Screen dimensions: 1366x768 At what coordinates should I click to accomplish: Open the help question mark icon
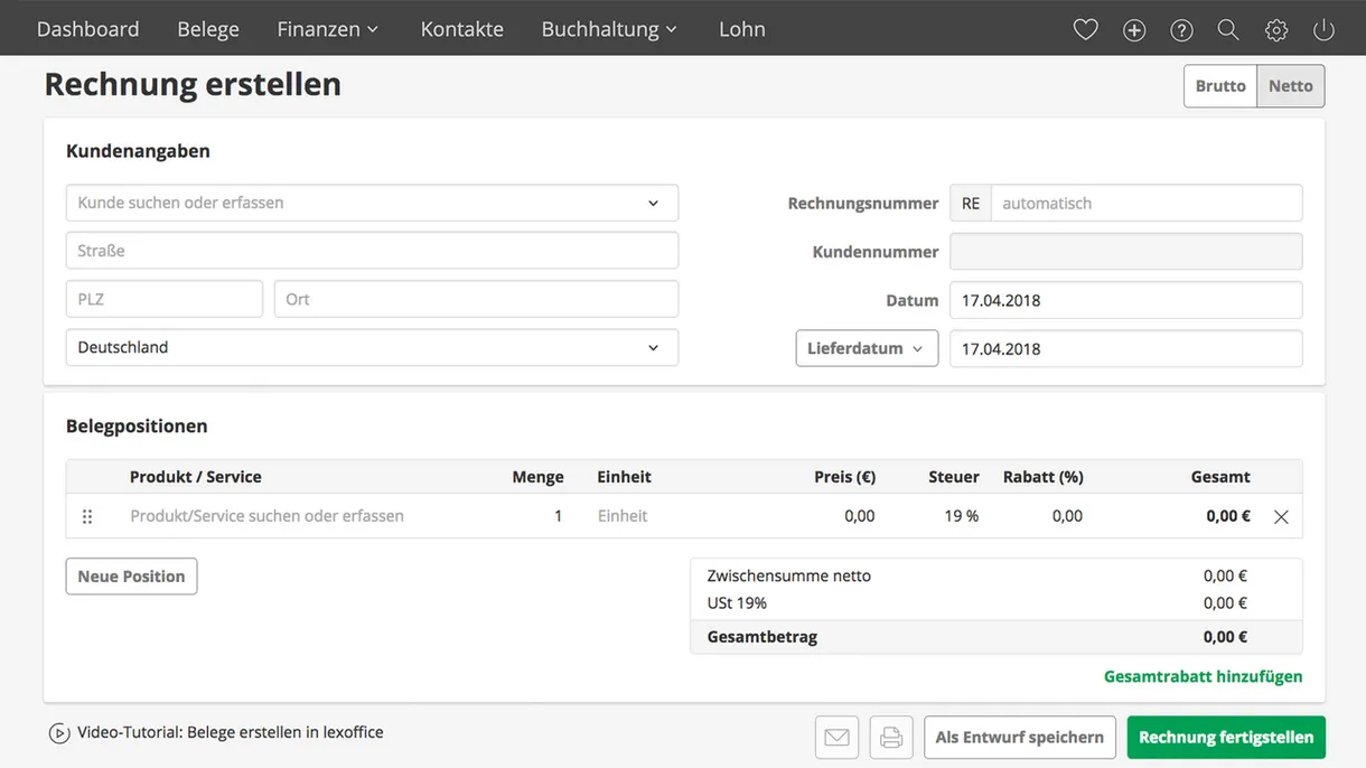(1181, 30)
